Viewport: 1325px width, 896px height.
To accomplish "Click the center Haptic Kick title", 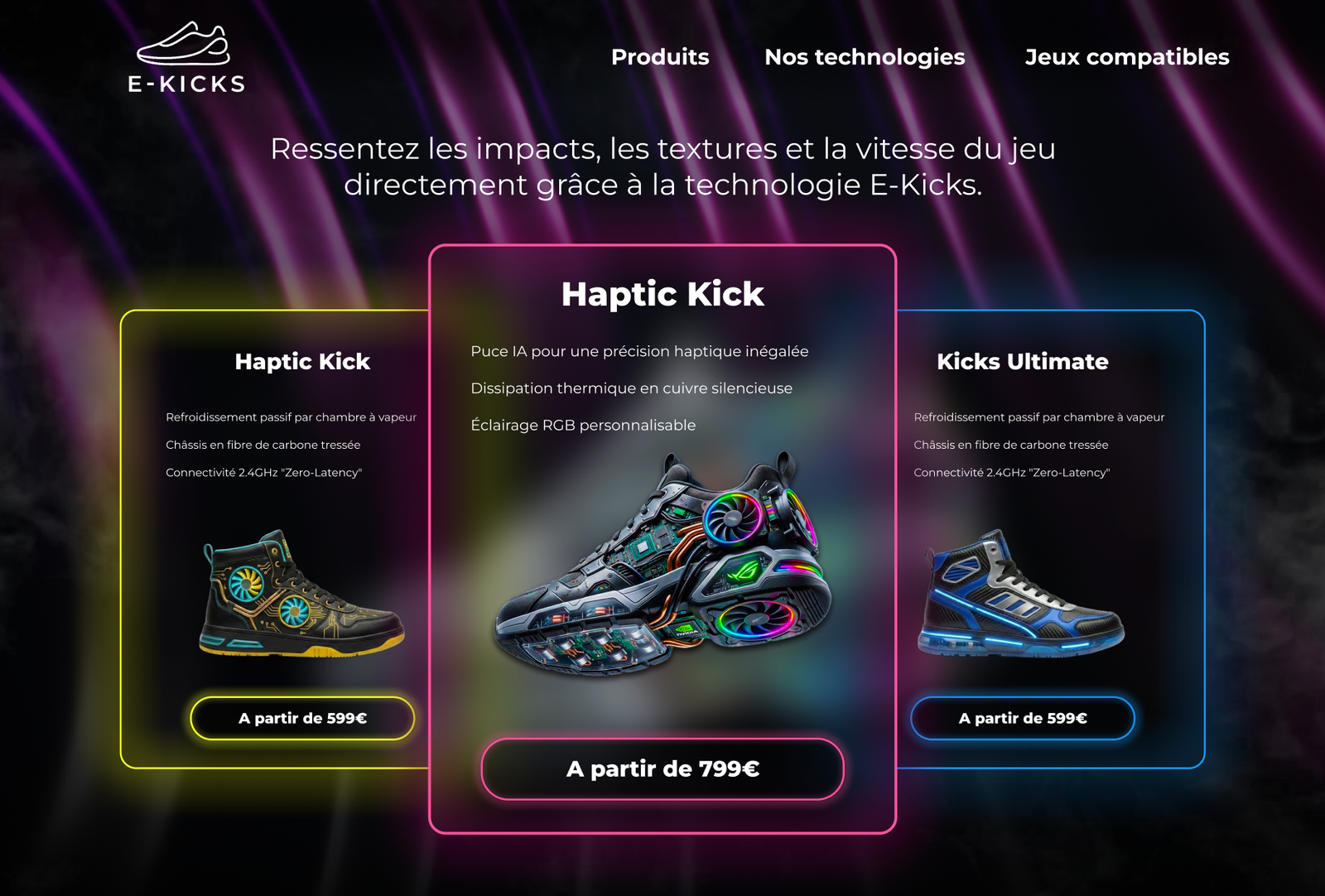I will (662, 294).
